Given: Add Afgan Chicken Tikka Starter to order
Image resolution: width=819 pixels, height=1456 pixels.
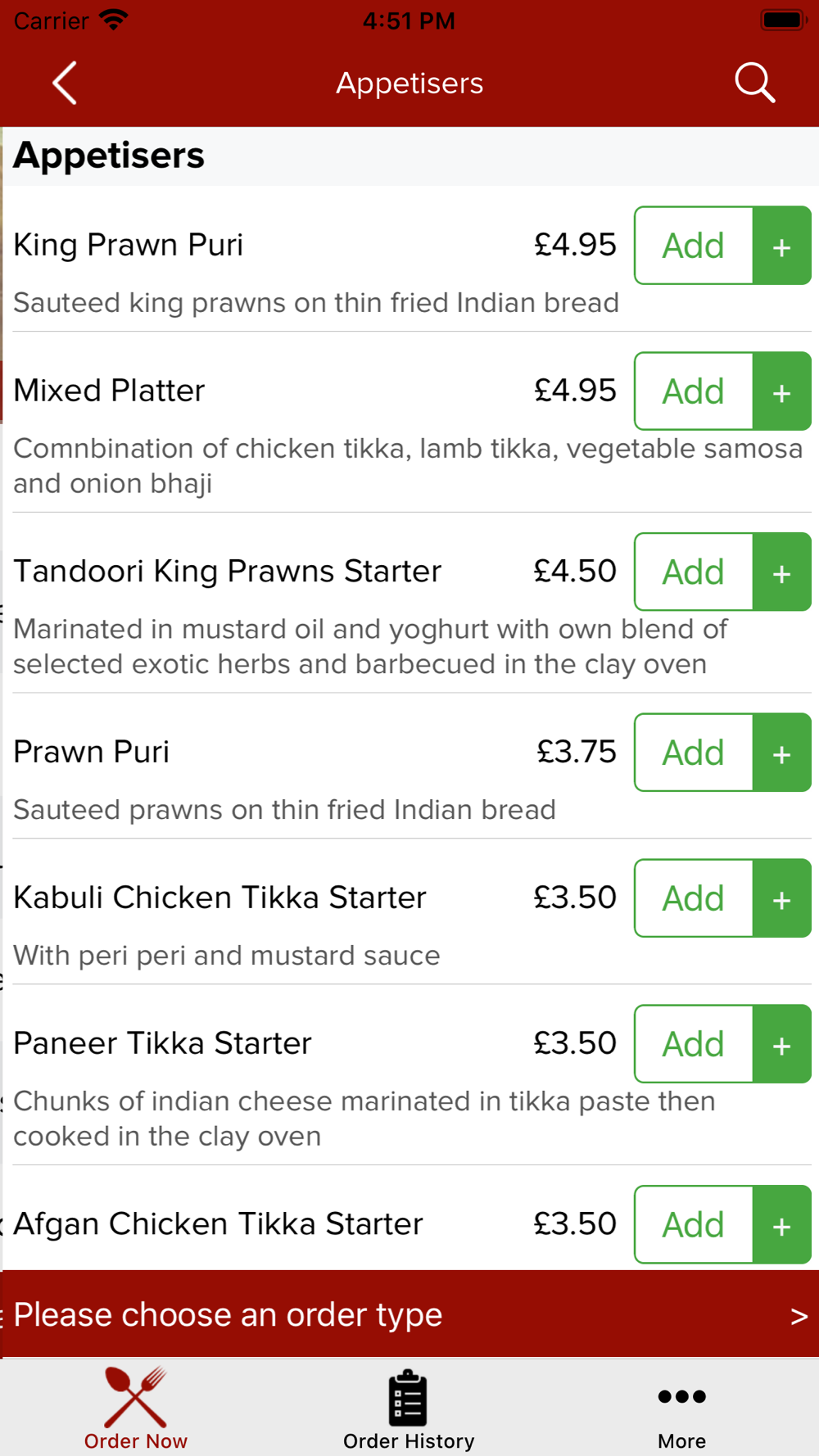Looking at the screenshot, I should pos(694,1224).
